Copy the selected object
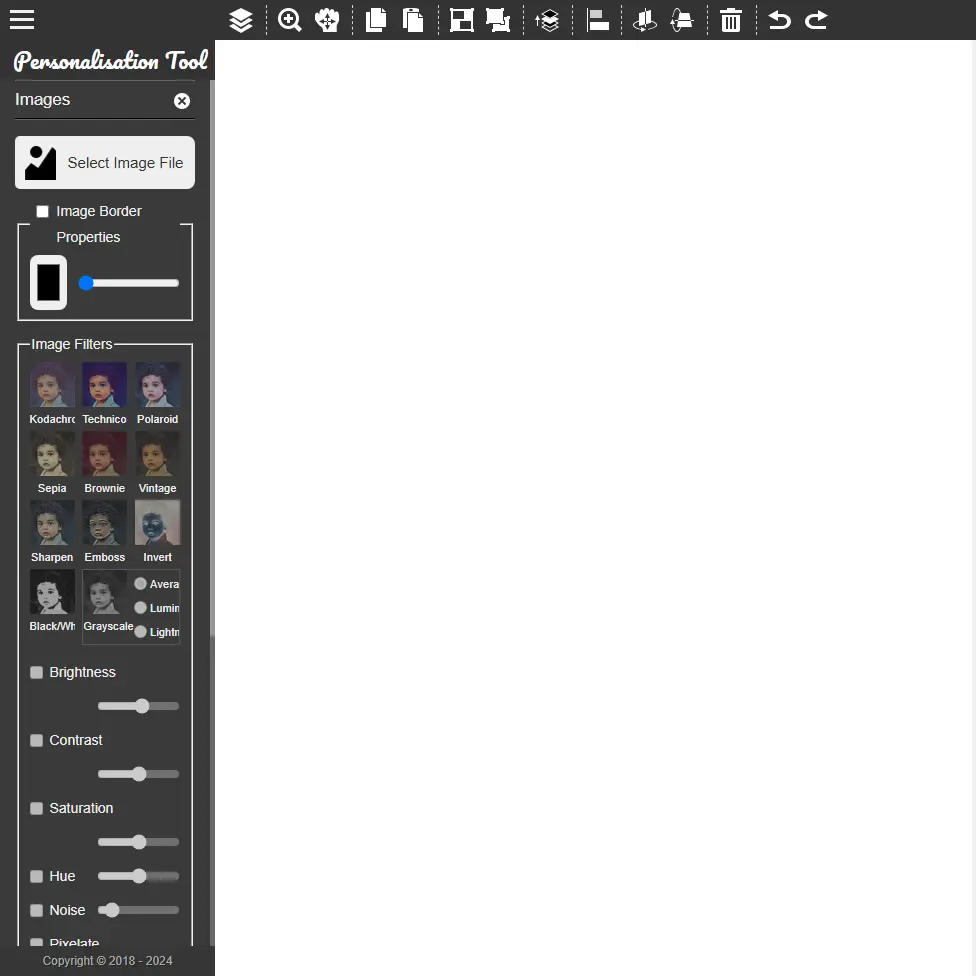 pos(375,20)
